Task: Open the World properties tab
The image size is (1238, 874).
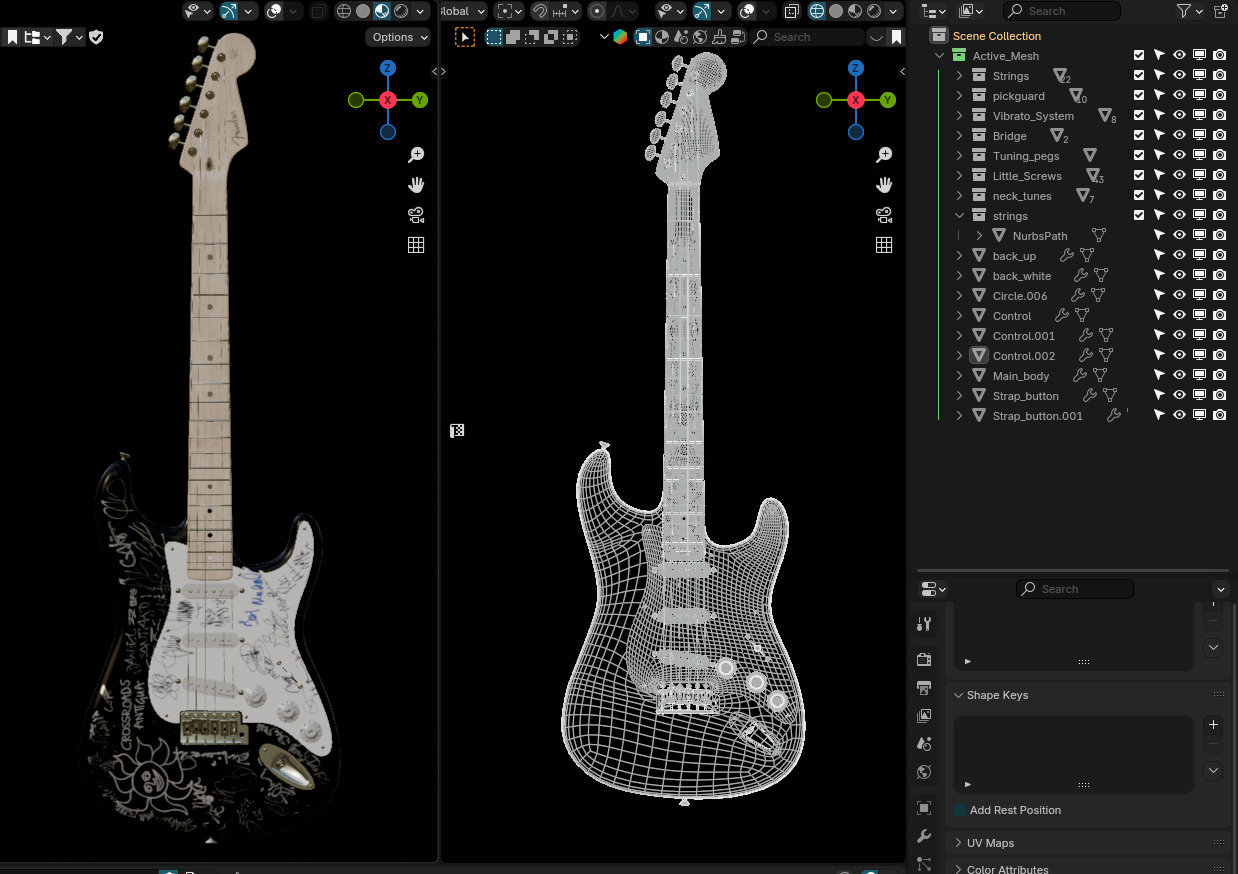Action: point(924,772)
